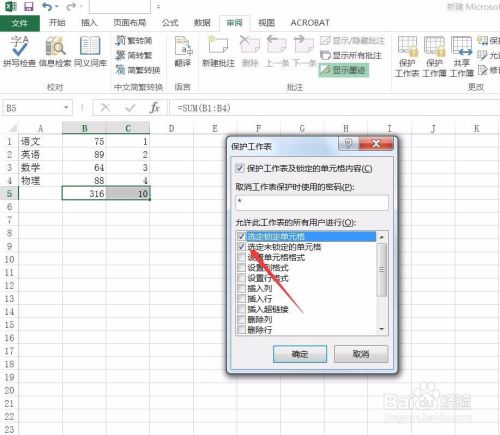Click the password field in dialog
Screen dimensions: 500x435
click(312, 203)
